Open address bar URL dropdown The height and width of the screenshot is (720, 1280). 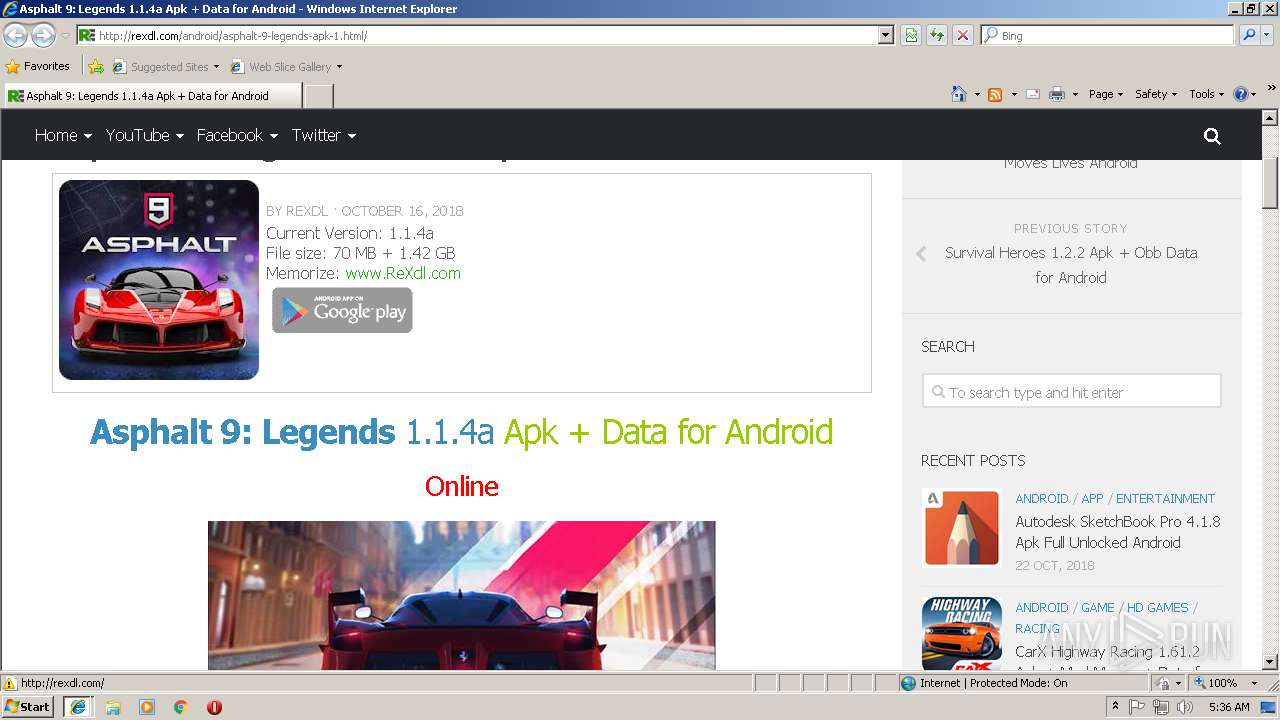[885, 35]
